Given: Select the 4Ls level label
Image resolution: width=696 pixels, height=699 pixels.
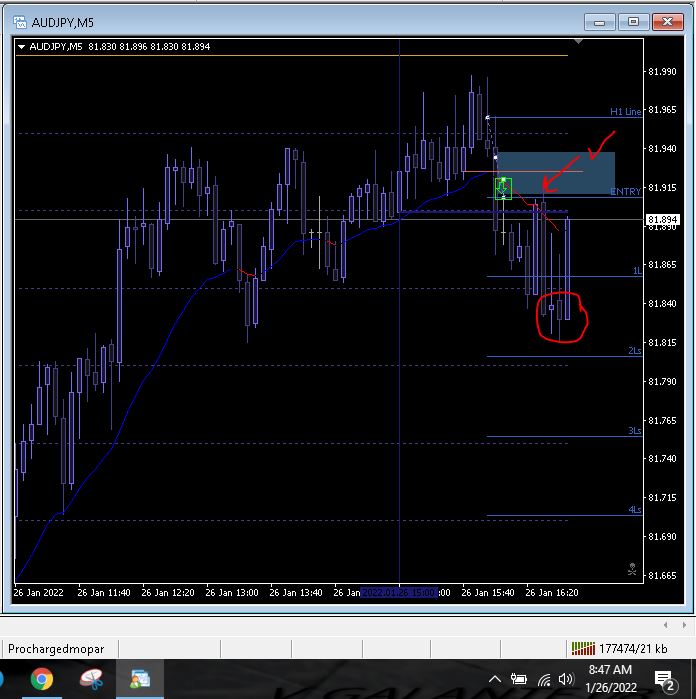Looking at the screenshot, I should (x=634, y=510).
